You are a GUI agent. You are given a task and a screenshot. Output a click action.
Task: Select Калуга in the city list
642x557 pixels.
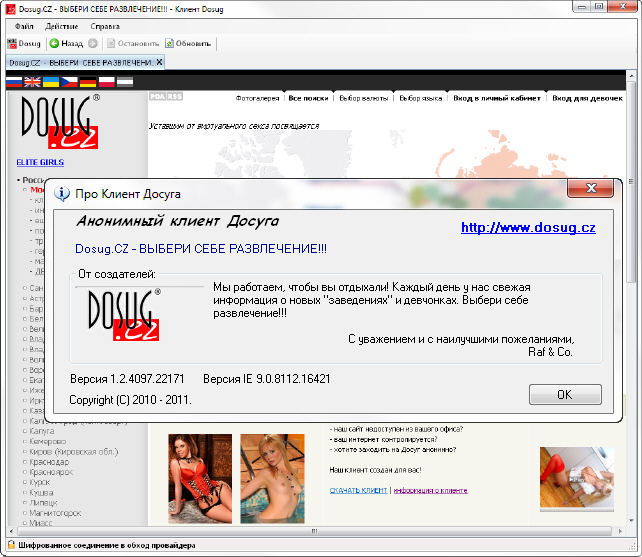click(x=42, y=431)
